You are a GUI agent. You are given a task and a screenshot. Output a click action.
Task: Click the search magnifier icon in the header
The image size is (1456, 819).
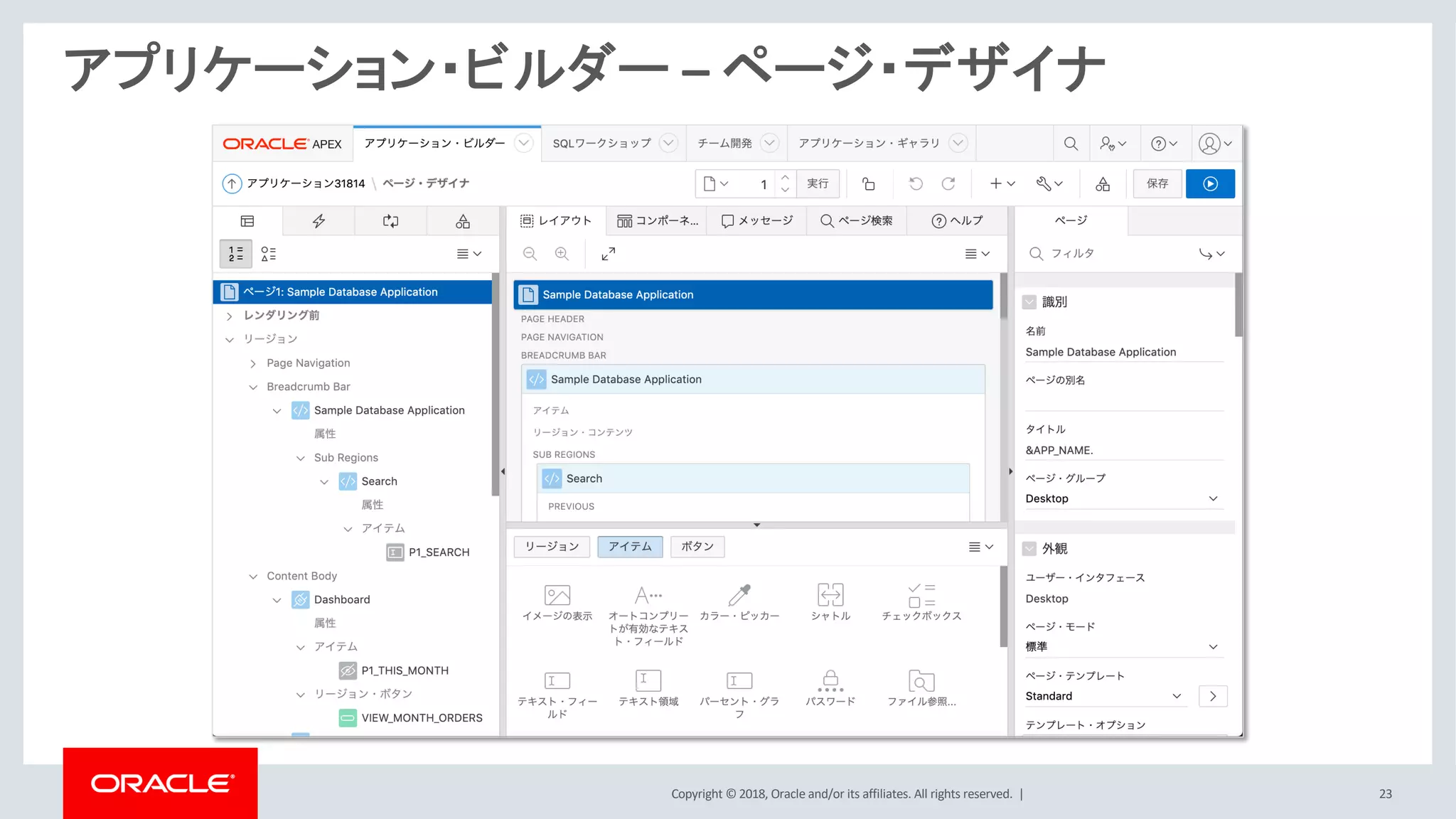[1071, 144]
